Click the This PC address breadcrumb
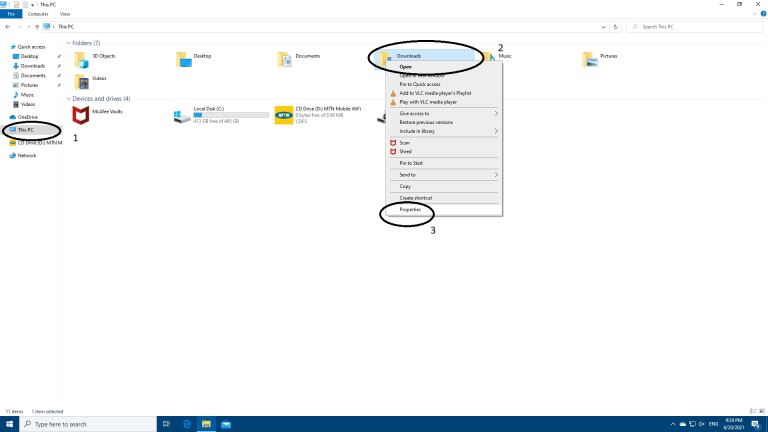 (66, 27)
